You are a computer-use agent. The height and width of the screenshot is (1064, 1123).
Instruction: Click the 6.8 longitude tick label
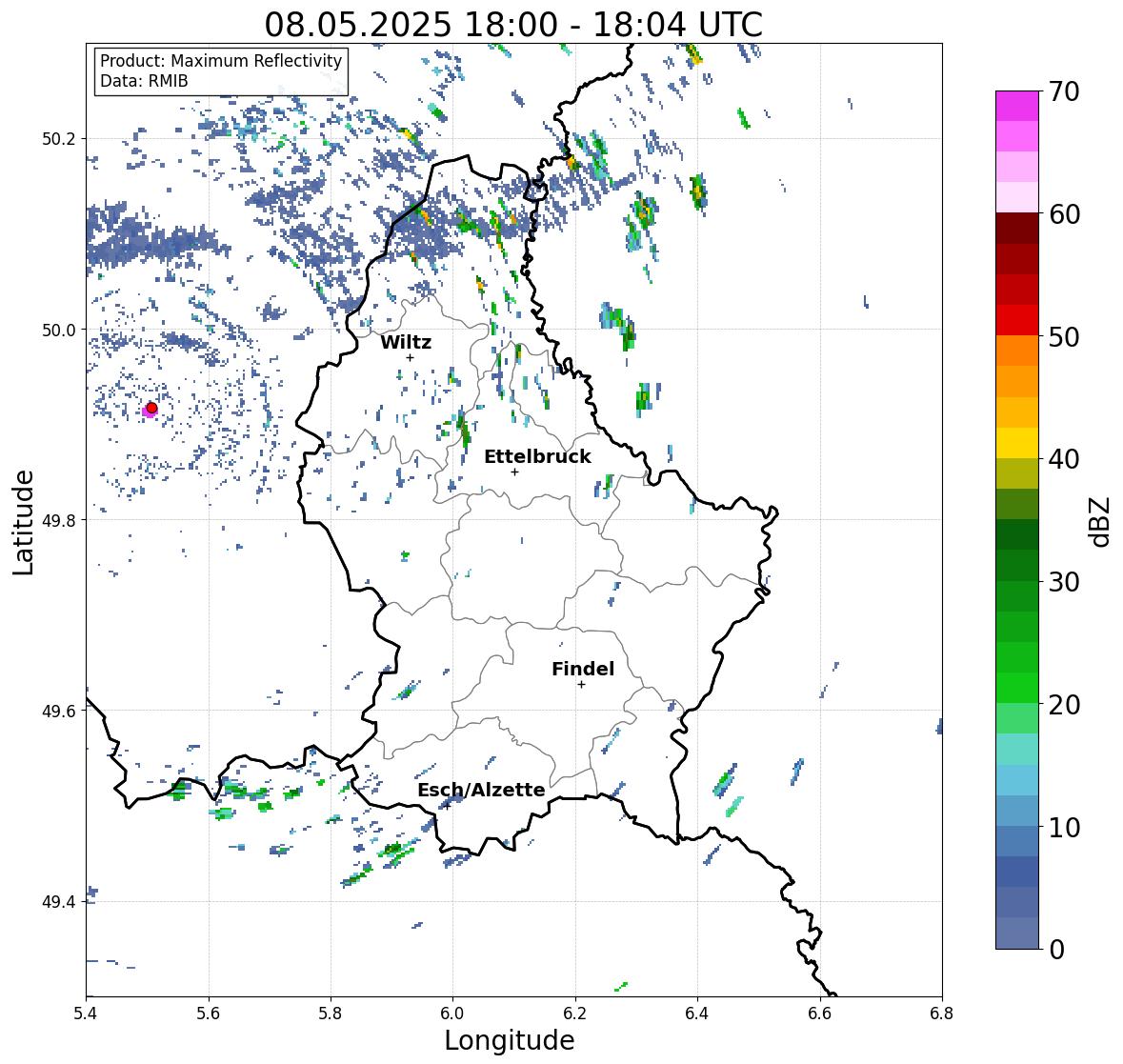(941, 1013)
